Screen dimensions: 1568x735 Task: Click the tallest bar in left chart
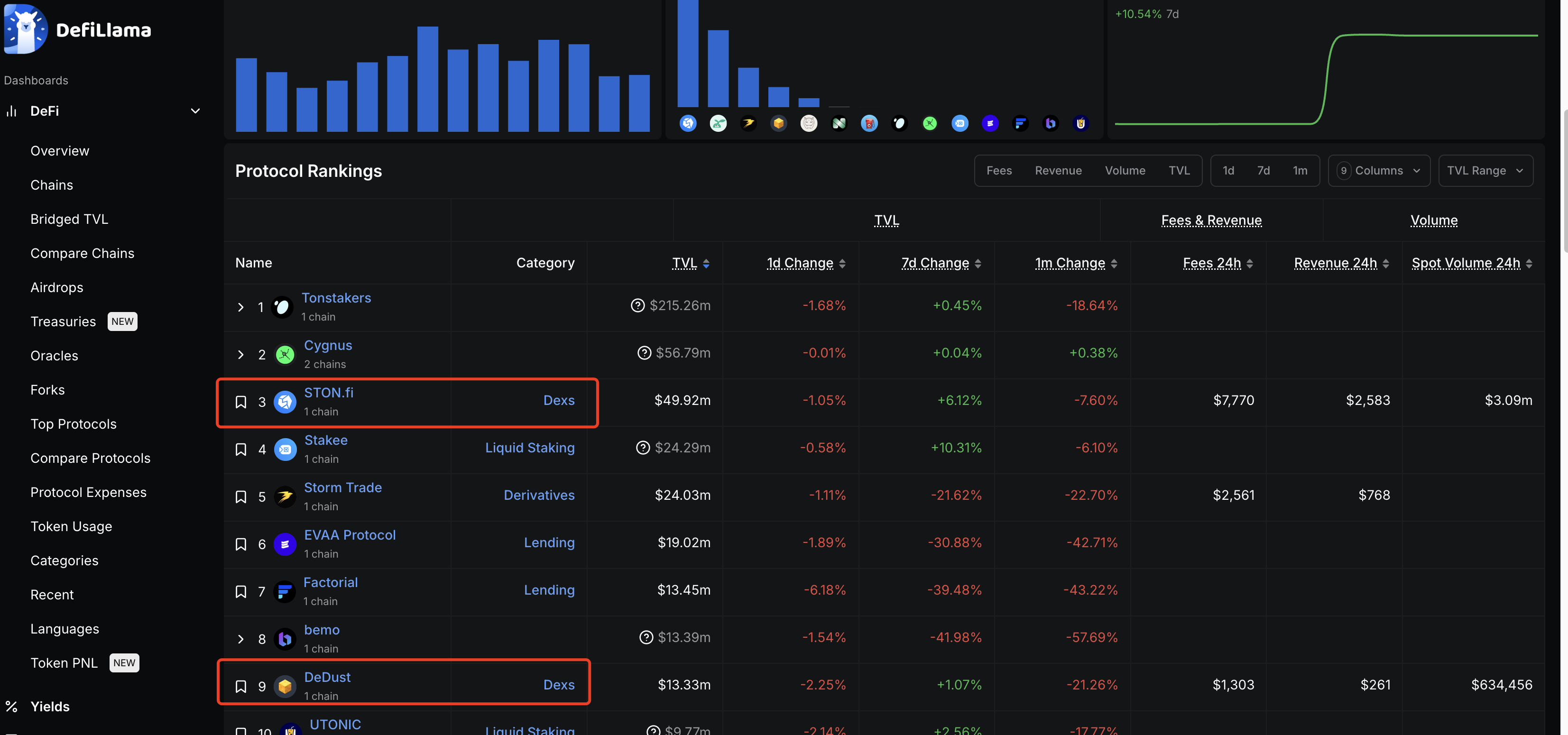(x=427, y=79)
